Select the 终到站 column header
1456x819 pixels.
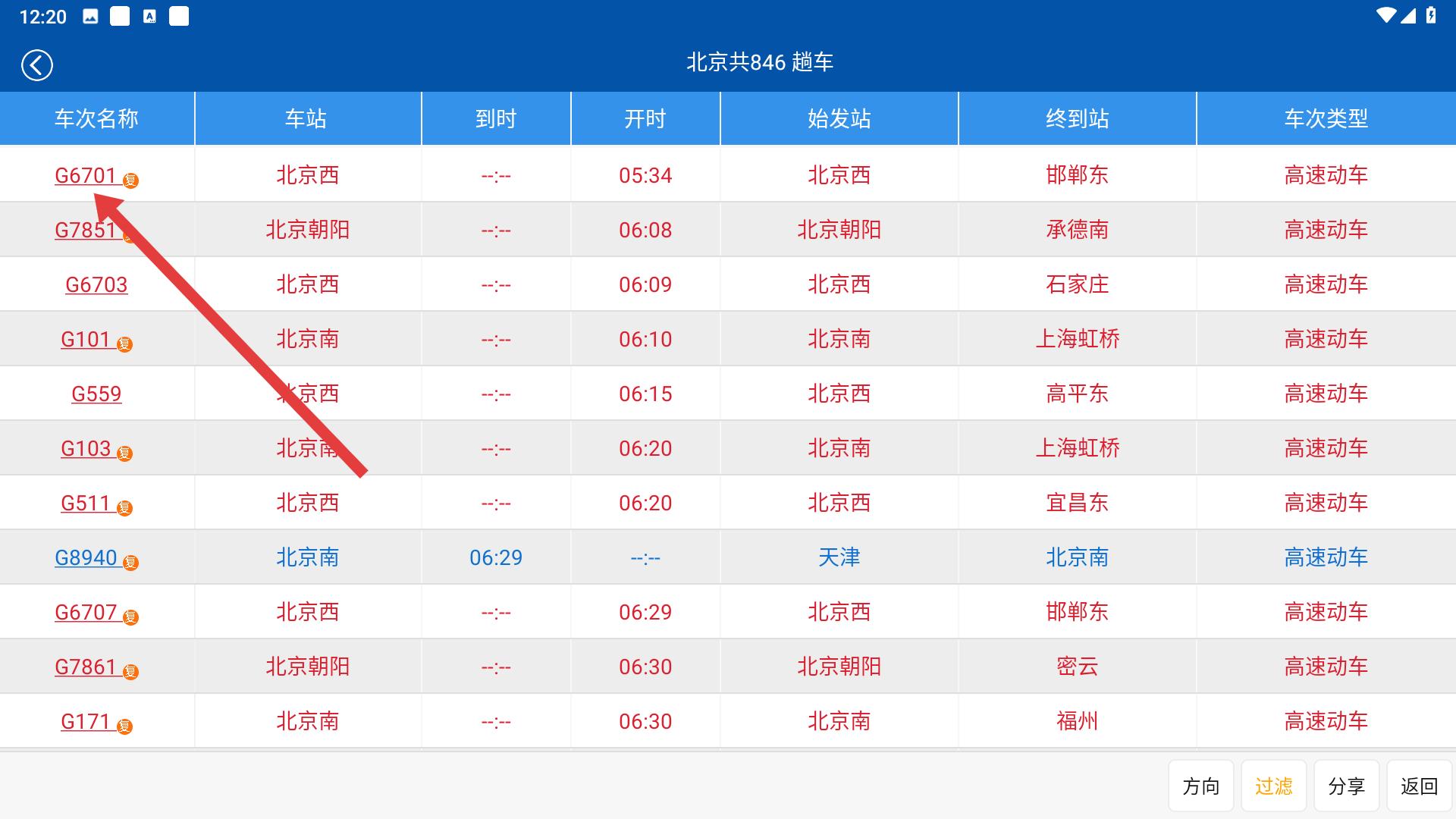[x=1077, y=118]
